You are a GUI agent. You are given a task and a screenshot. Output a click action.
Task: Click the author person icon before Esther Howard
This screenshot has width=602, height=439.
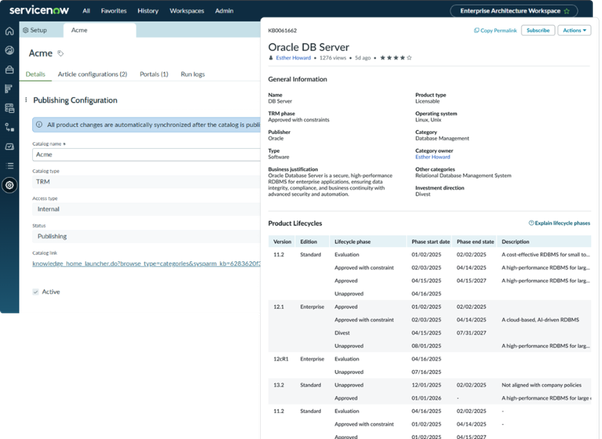271,58
